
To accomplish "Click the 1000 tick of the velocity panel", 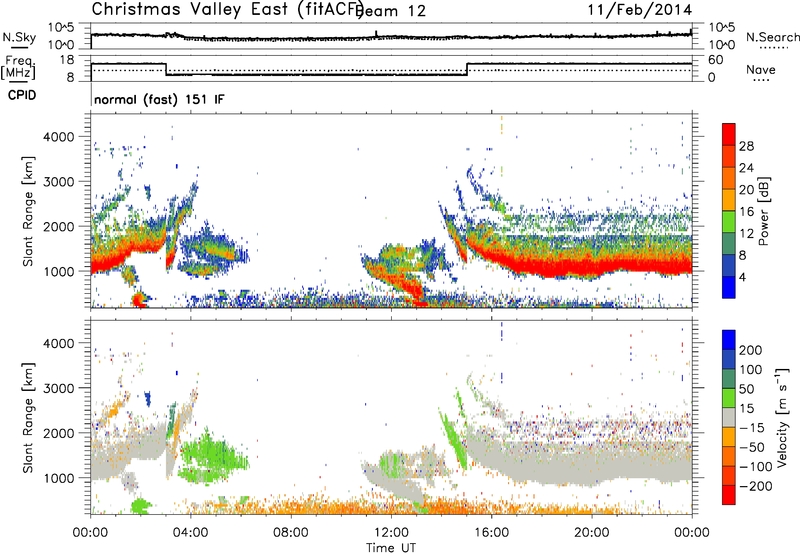I will point(59,478).
